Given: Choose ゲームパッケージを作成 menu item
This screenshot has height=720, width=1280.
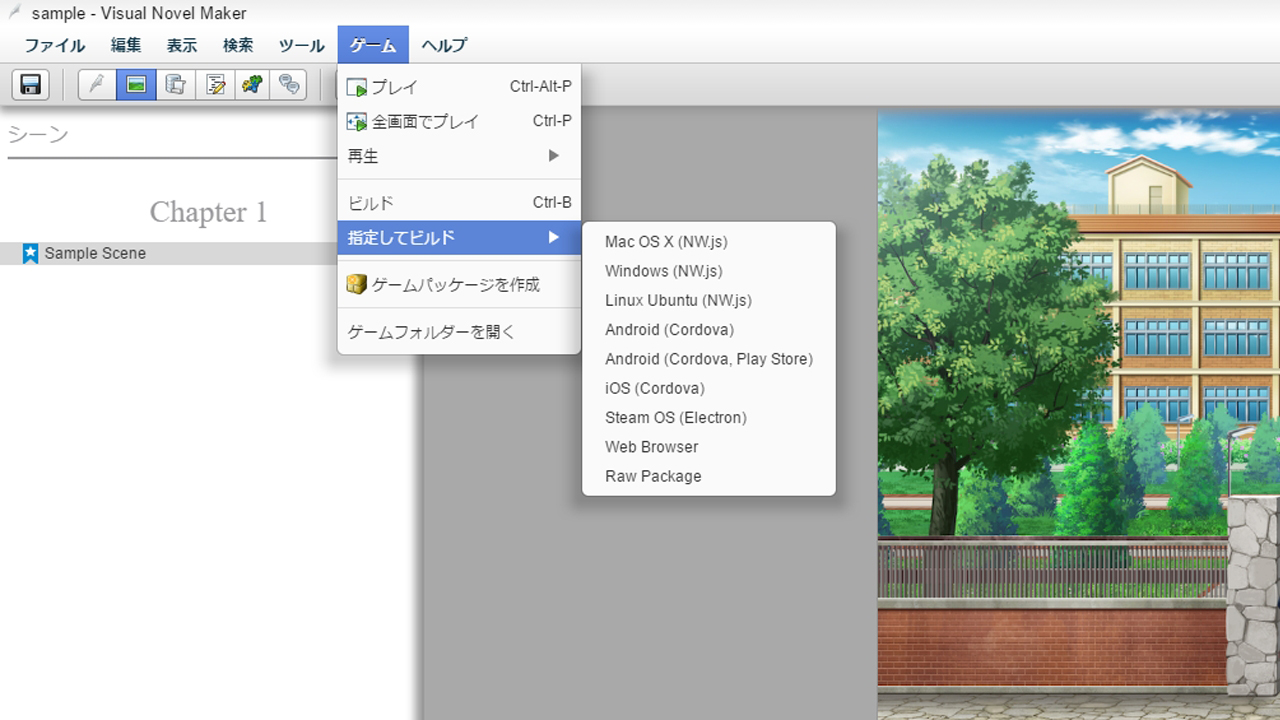Looking at the screenshot, I should click(455, 285).
